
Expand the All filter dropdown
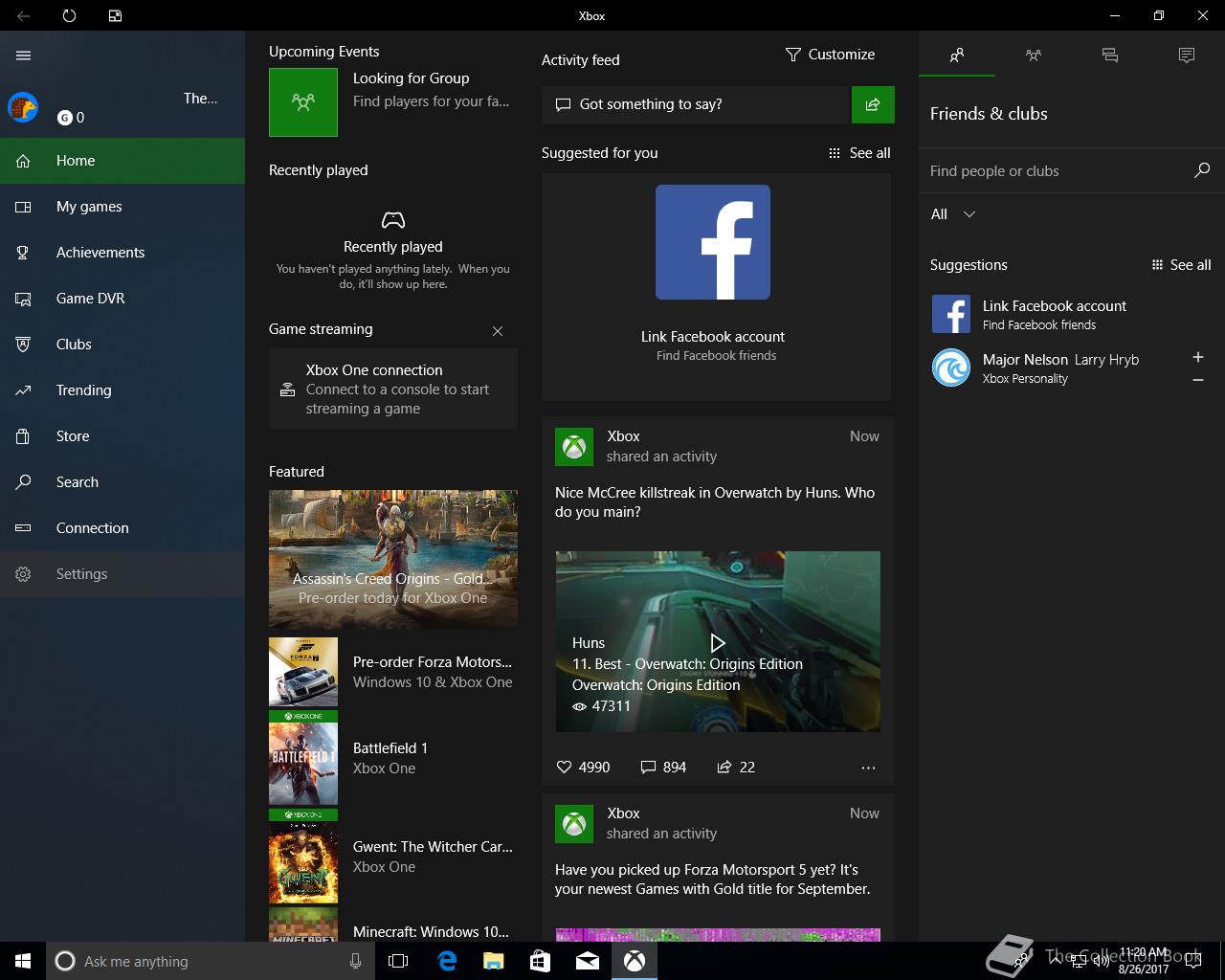(953, 214)
